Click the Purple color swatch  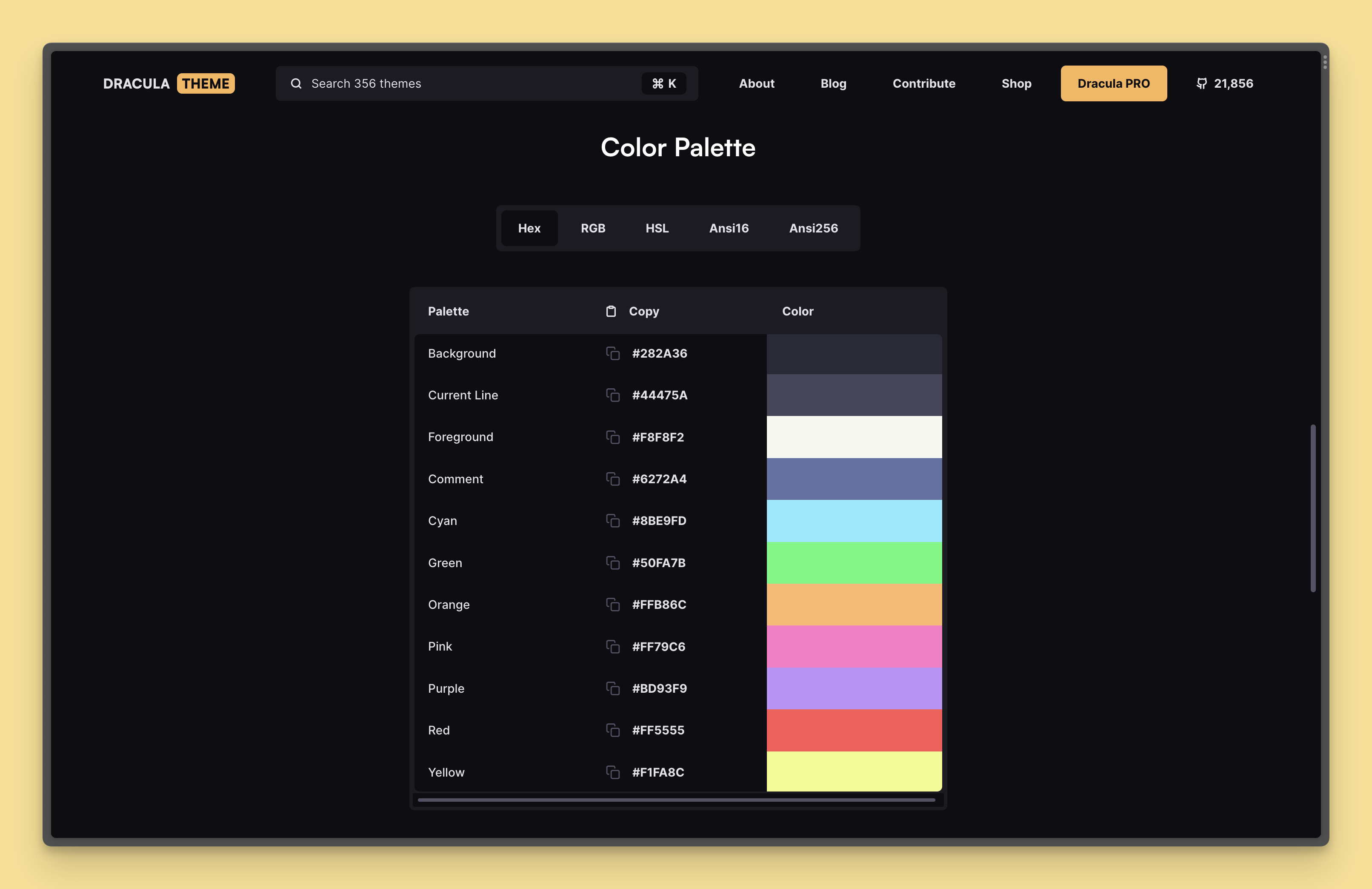pos(854,688)
